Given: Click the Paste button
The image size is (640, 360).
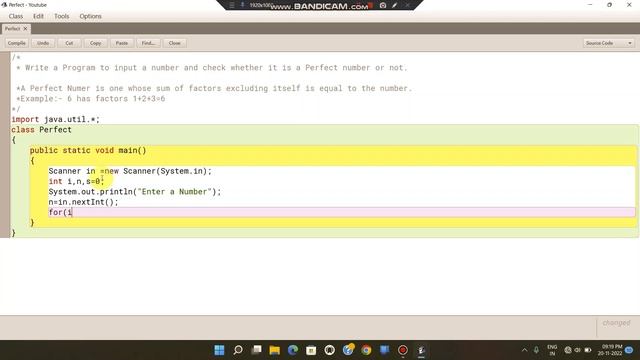Looking at the screenshot, I should point(122,43).
